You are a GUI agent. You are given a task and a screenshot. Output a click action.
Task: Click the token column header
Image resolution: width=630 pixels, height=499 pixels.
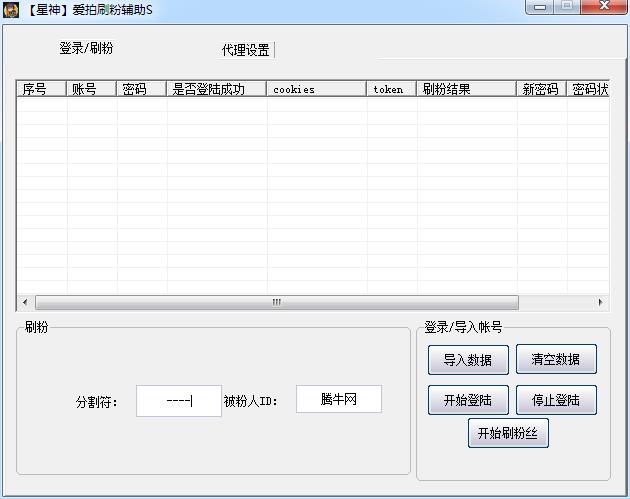391,89
